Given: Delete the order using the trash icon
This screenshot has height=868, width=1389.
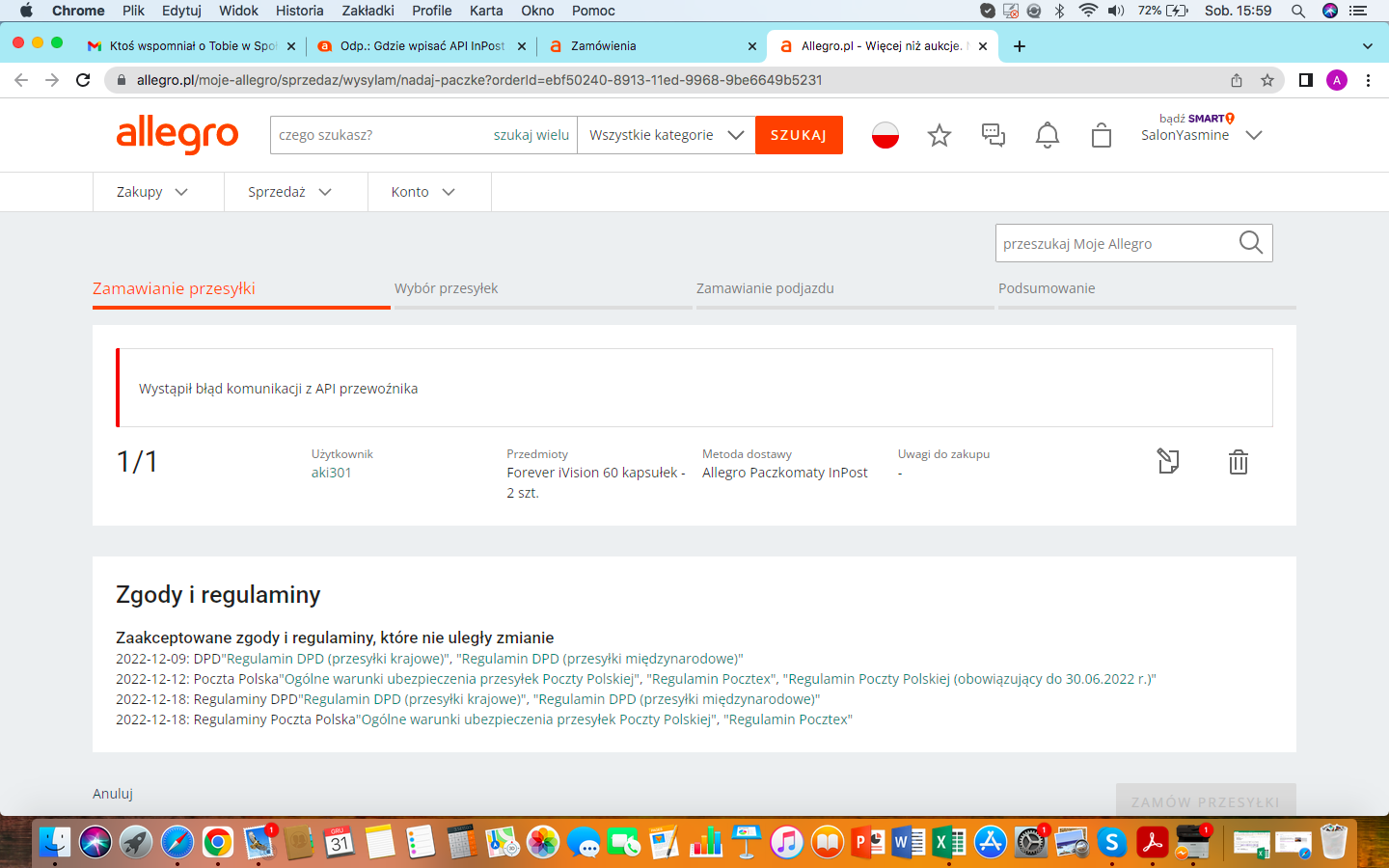Looking at the screenshot, I should [x=1239, y=462].
